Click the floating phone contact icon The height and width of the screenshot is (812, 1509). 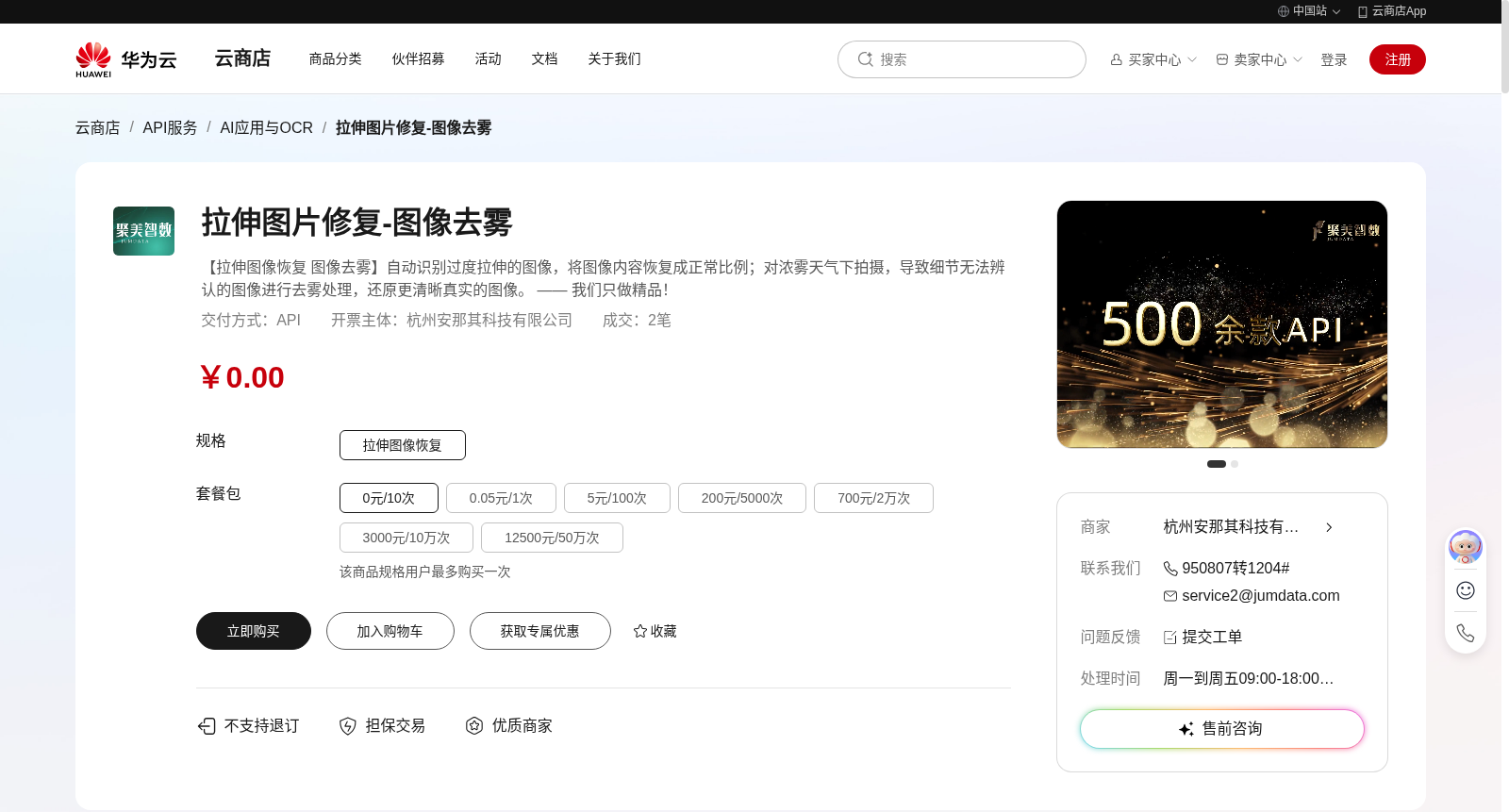pyautogui.click(x=1466, y=633)
